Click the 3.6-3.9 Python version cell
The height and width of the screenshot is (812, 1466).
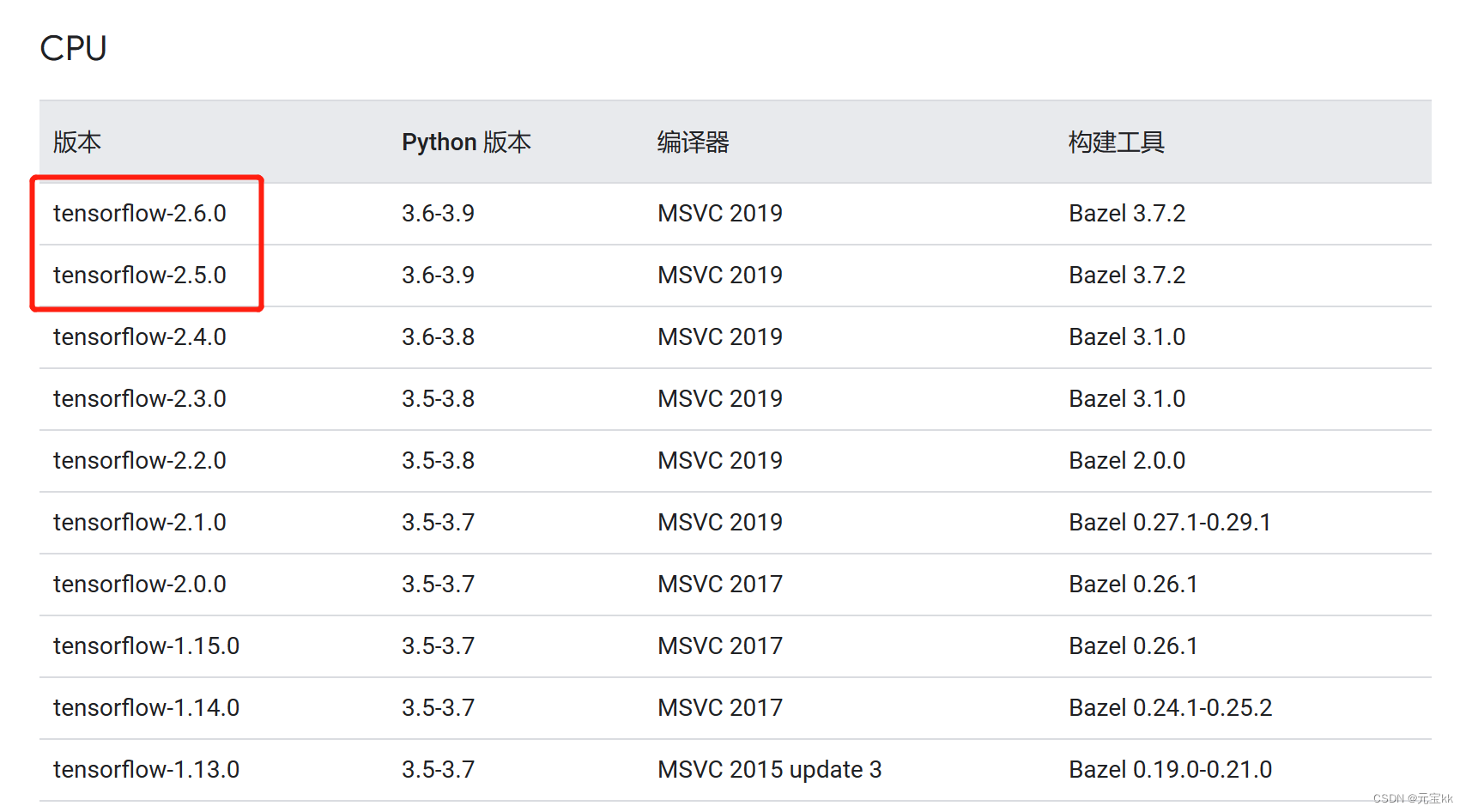click(x=439, y=213)
